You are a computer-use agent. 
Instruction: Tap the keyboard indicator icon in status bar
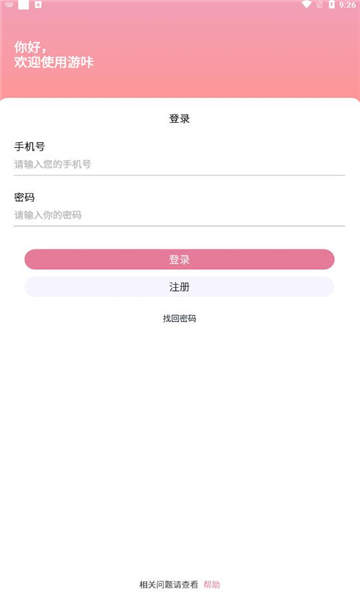click(x=9, y=5)
